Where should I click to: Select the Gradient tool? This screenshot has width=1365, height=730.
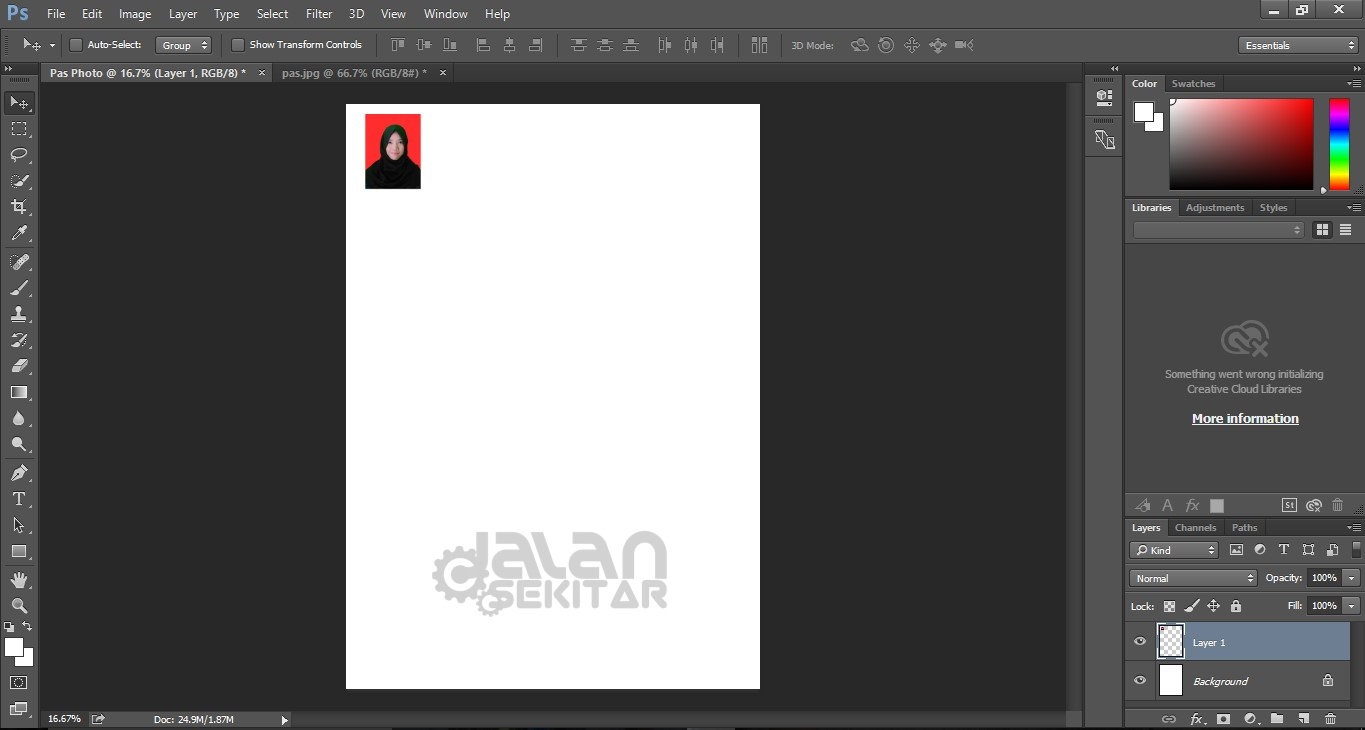(18, 392)
